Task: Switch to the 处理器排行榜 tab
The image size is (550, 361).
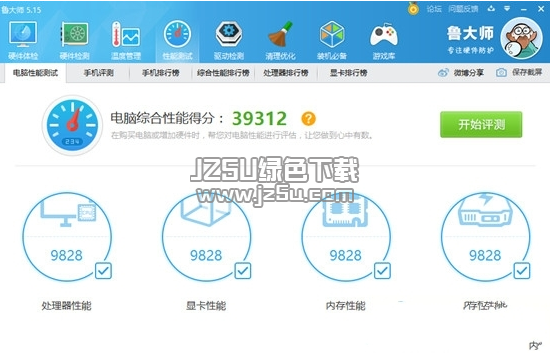Action: point(286,73)
